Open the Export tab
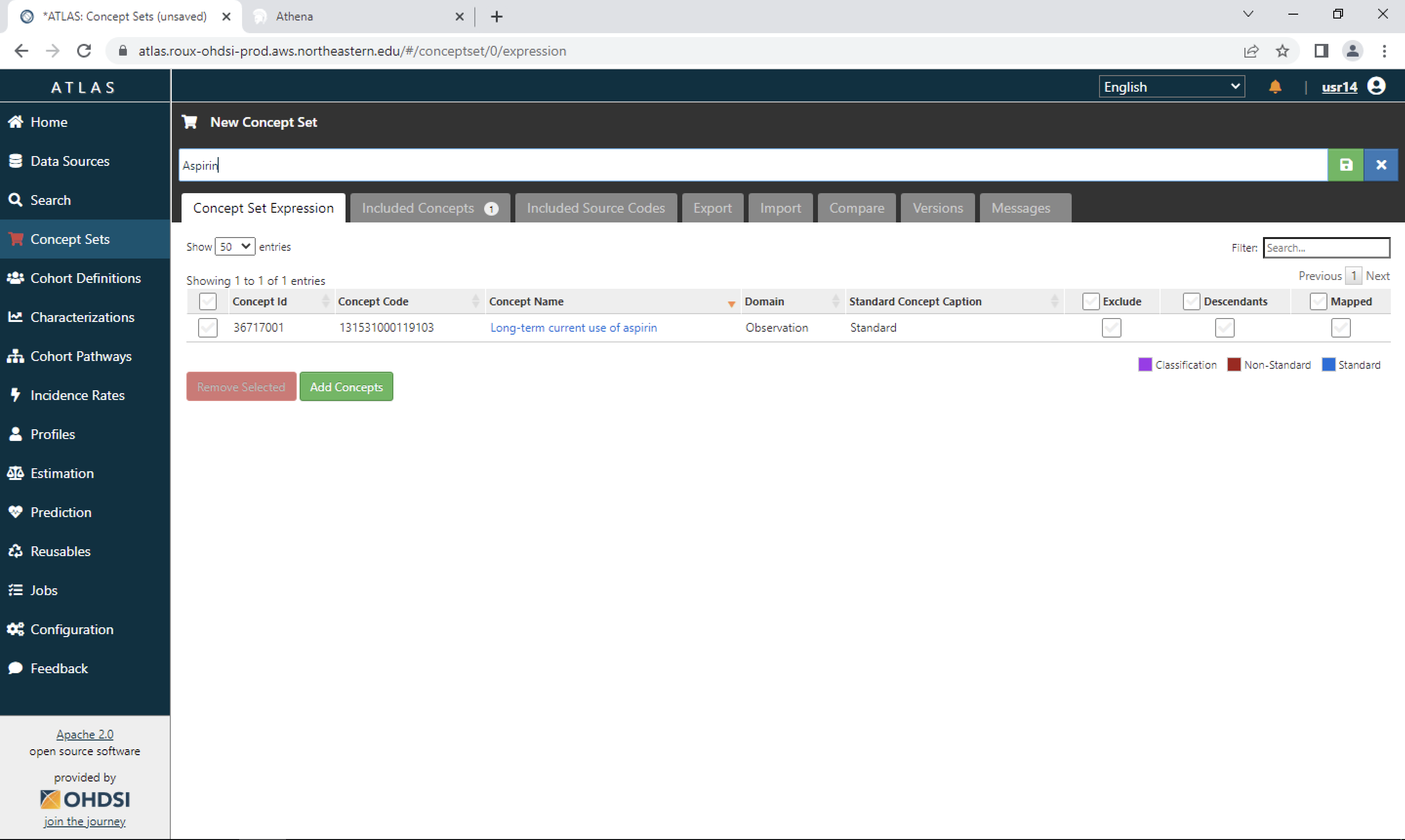The height and width of the screenshot is (840, 1405). [x=712, y=208]
